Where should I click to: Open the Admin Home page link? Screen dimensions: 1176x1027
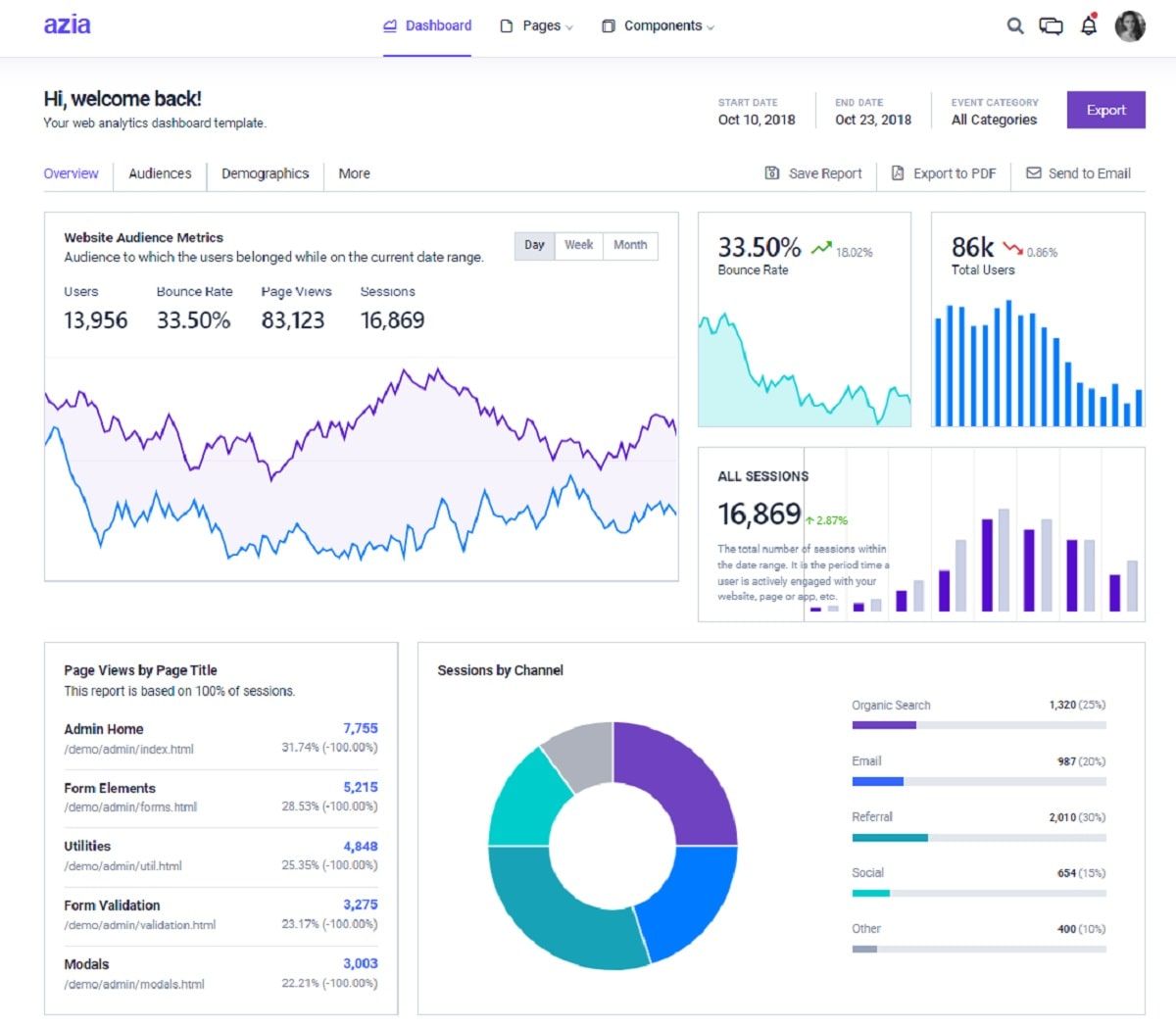[103, 729]
